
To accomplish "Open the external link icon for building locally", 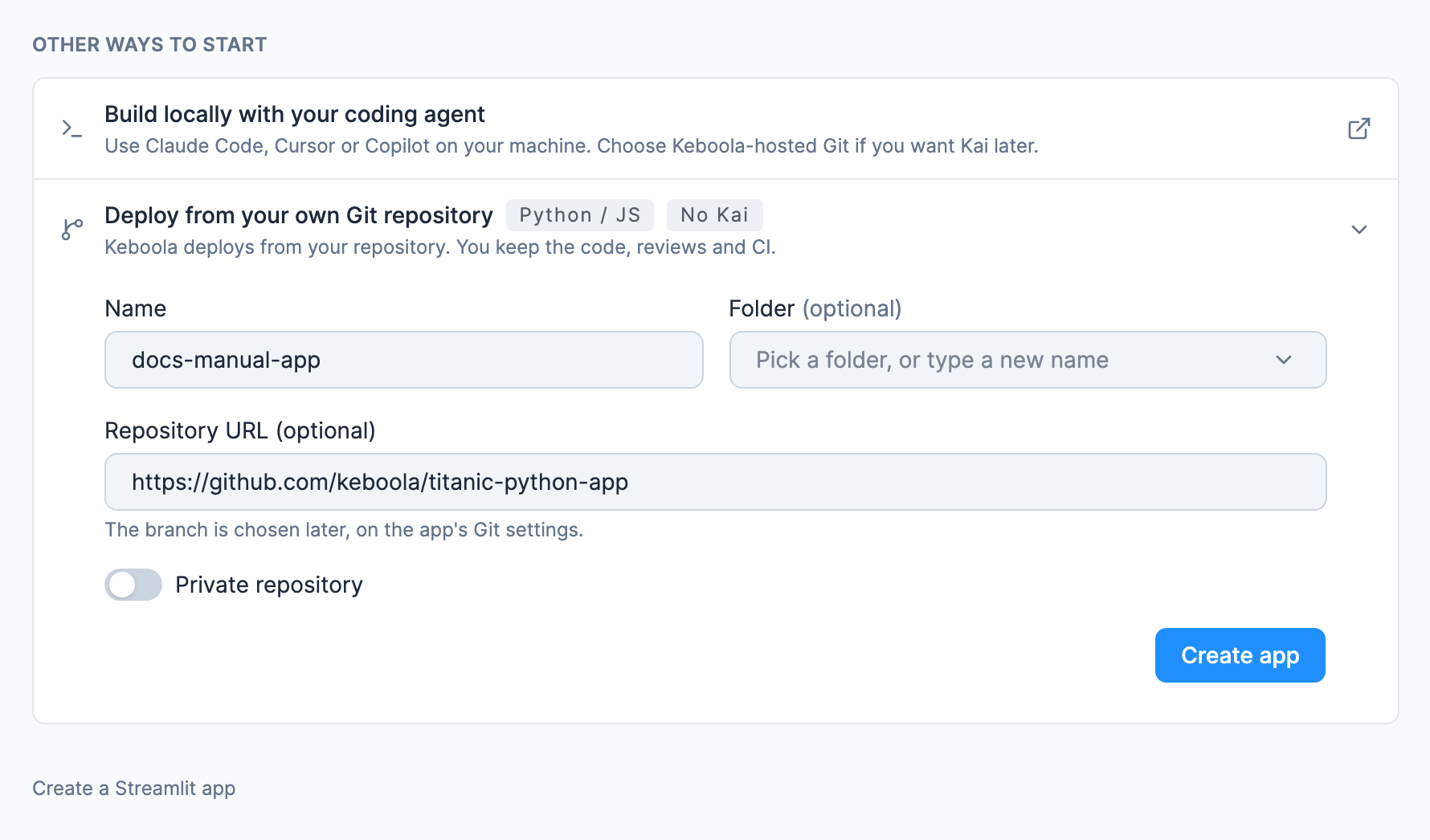I will click(x=1358, y=128).
